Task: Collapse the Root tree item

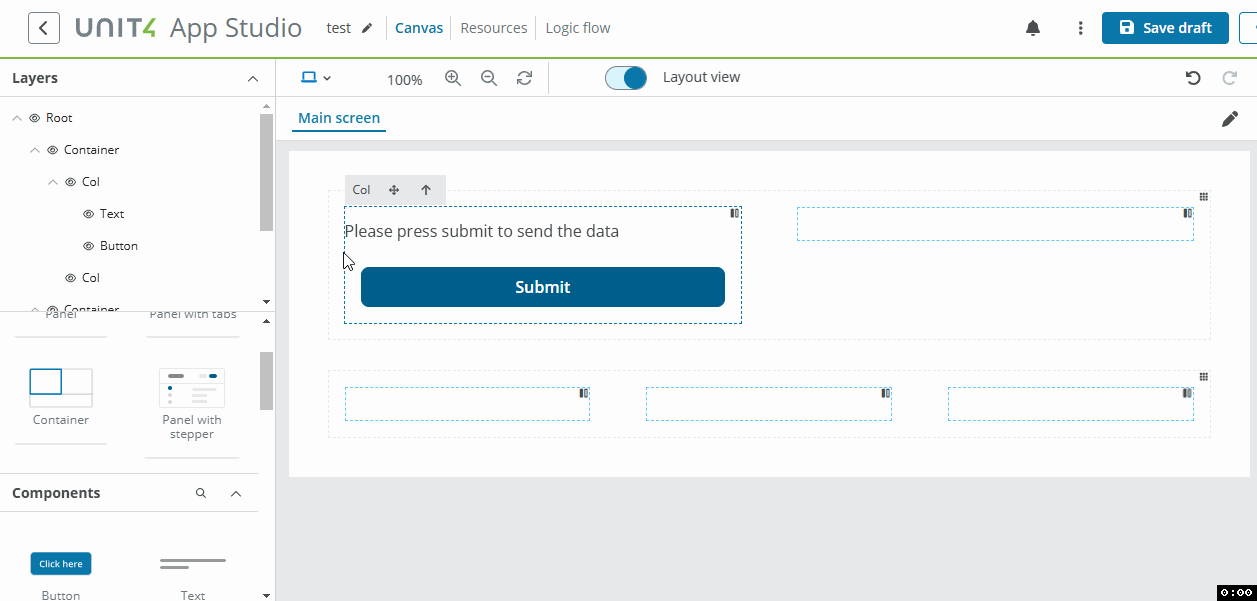Action: click(x=16, y=117)
